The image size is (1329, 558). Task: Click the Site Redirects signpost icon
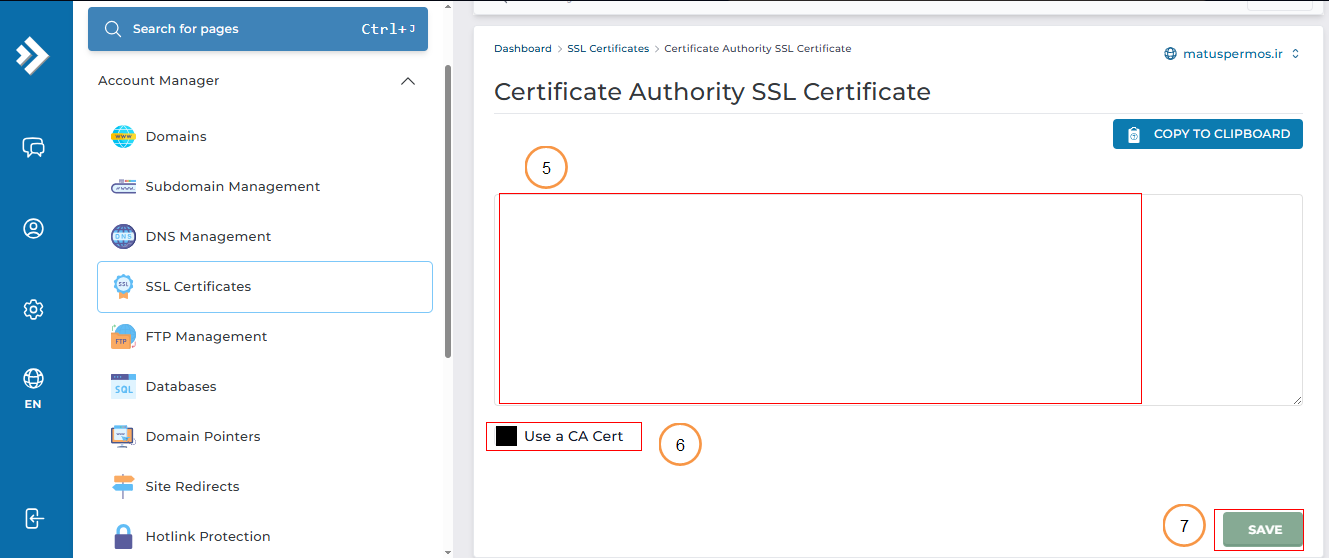(123, 487)
